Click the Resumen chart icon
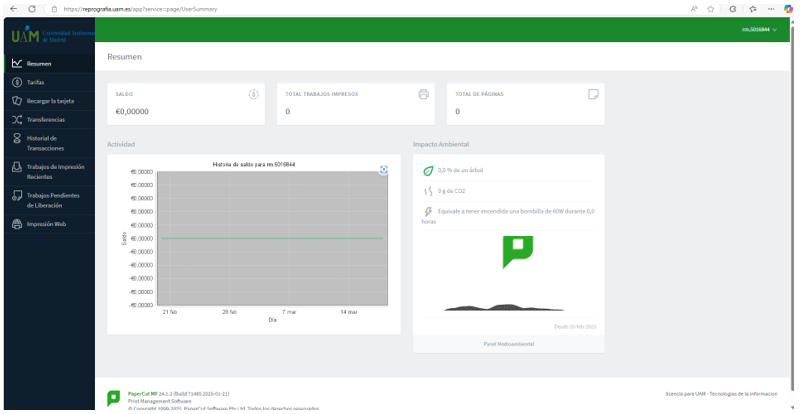The height and width of the screenshot is (414, 801). click(17, 63)
